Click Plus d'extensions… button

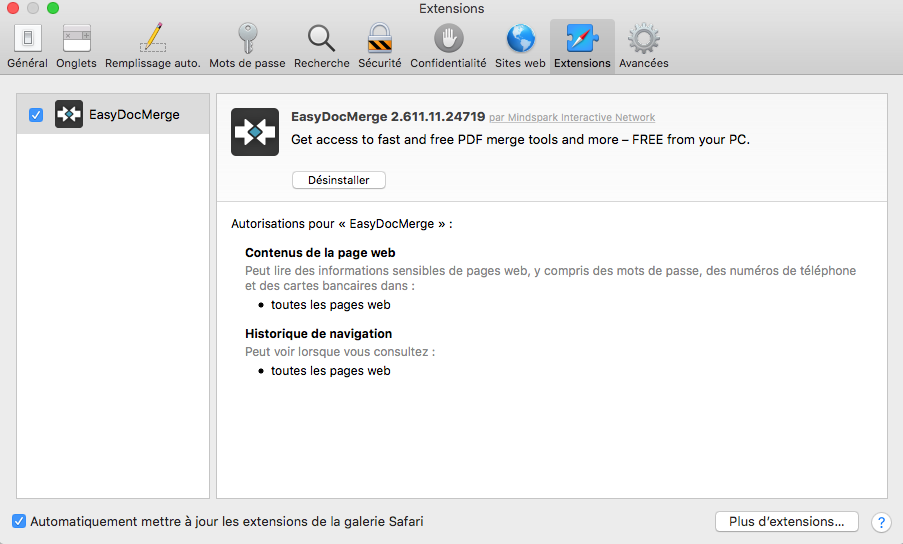[787, 522]
